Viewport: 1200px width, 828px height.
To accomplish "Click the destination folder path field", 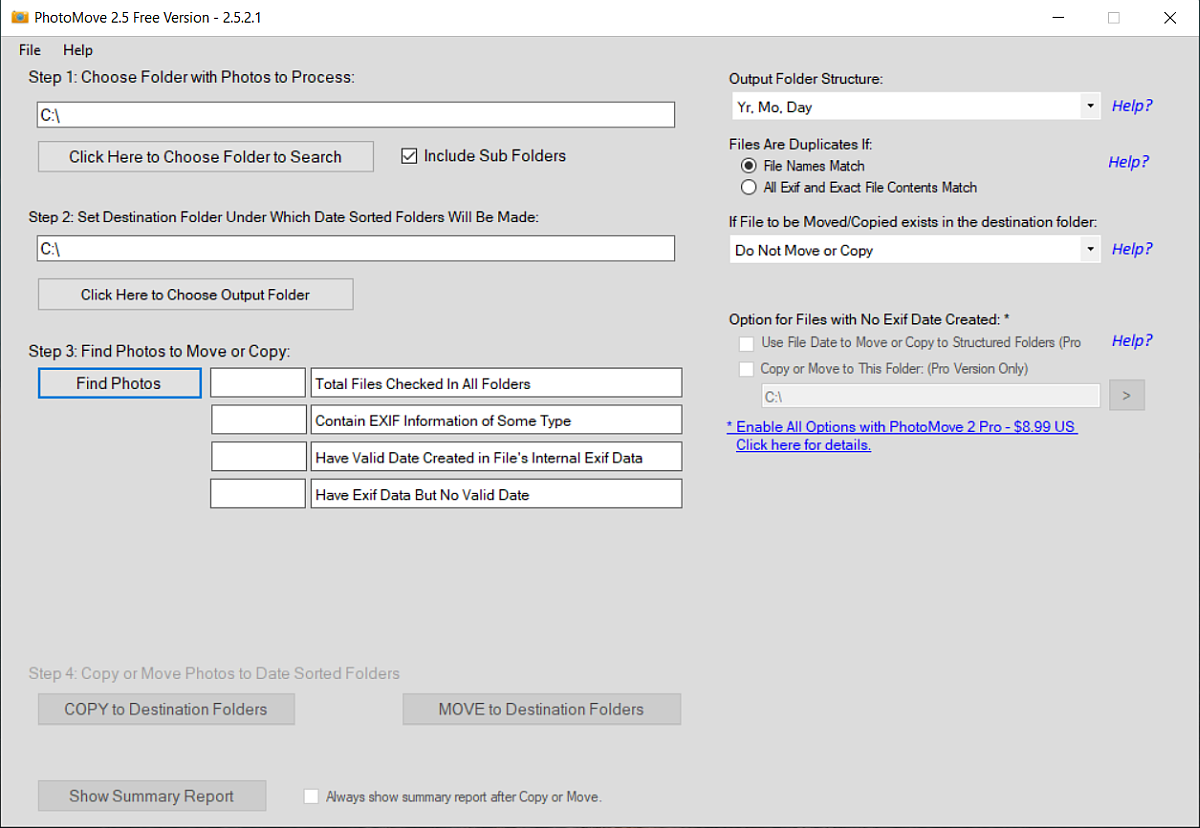I will (x=356, y=249).
